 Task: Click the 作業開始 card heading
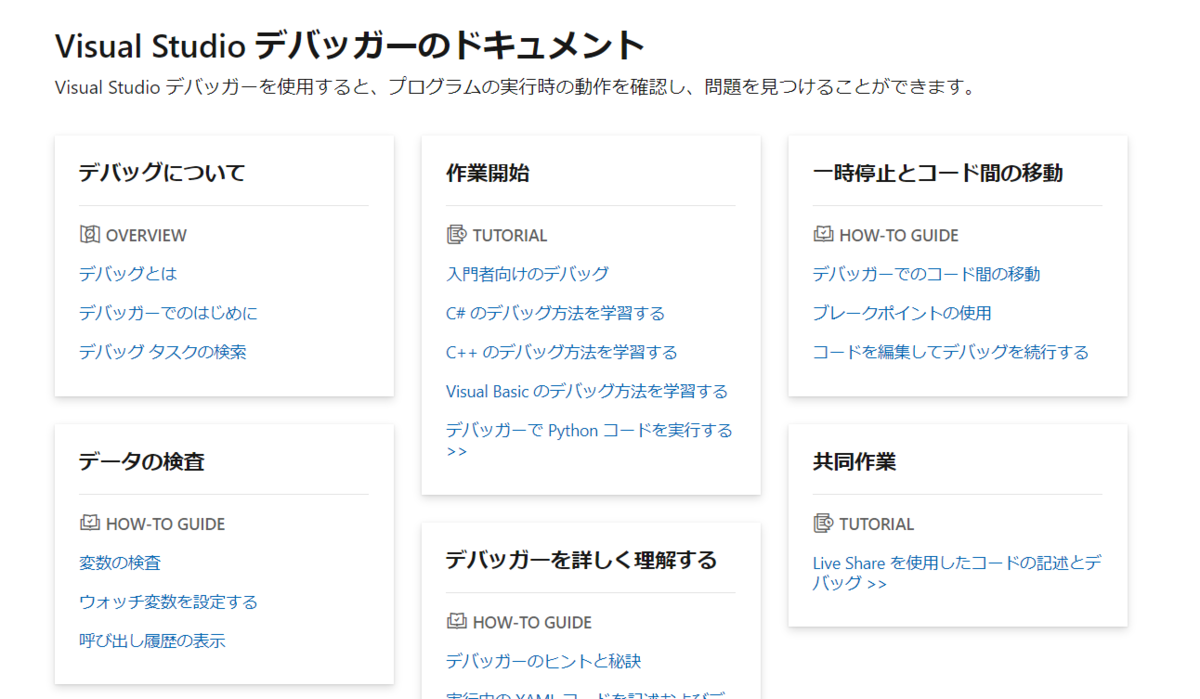click(488, 172)
